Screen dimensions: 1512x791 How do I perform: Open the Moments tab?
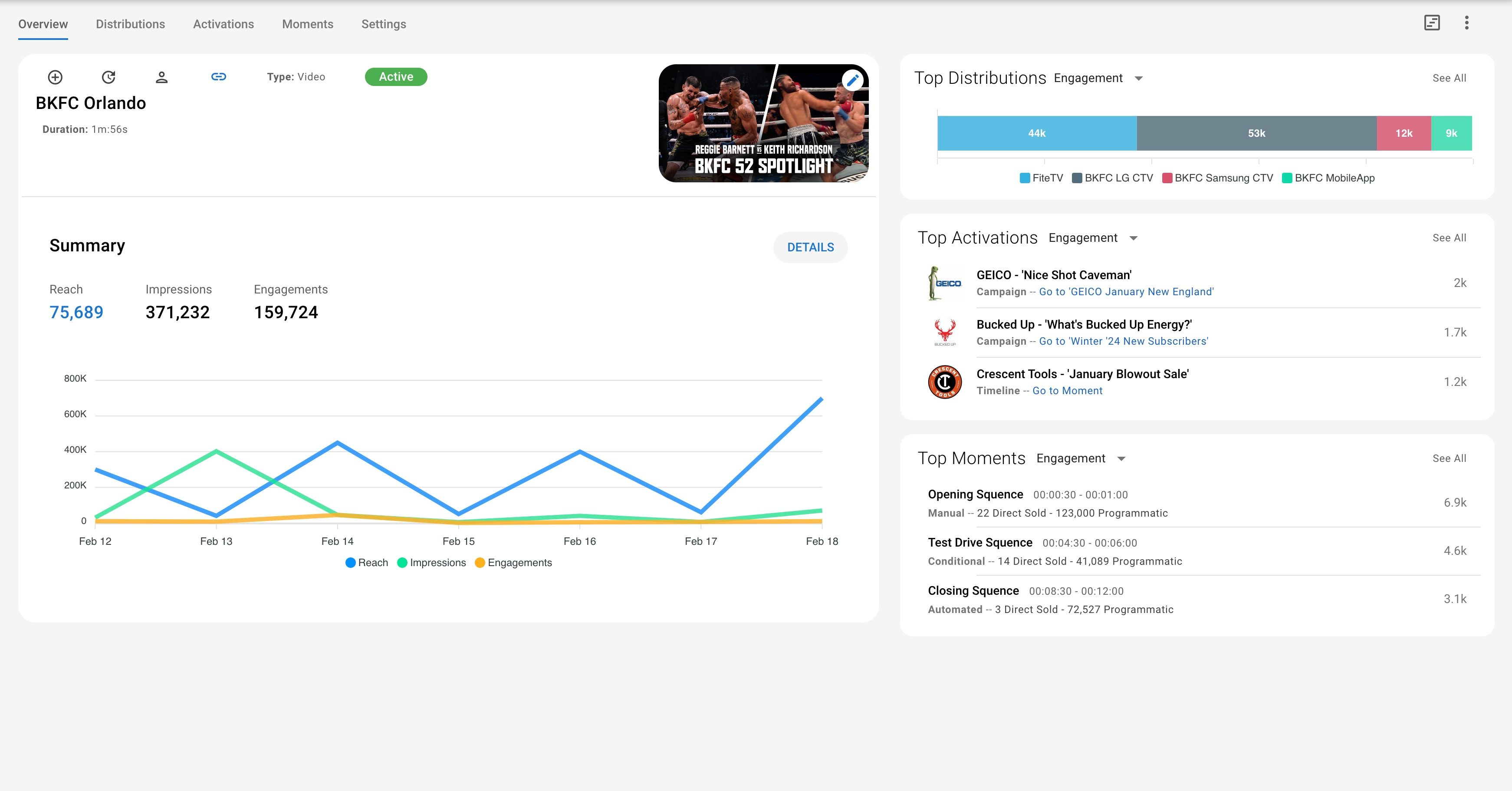[308, 24]
